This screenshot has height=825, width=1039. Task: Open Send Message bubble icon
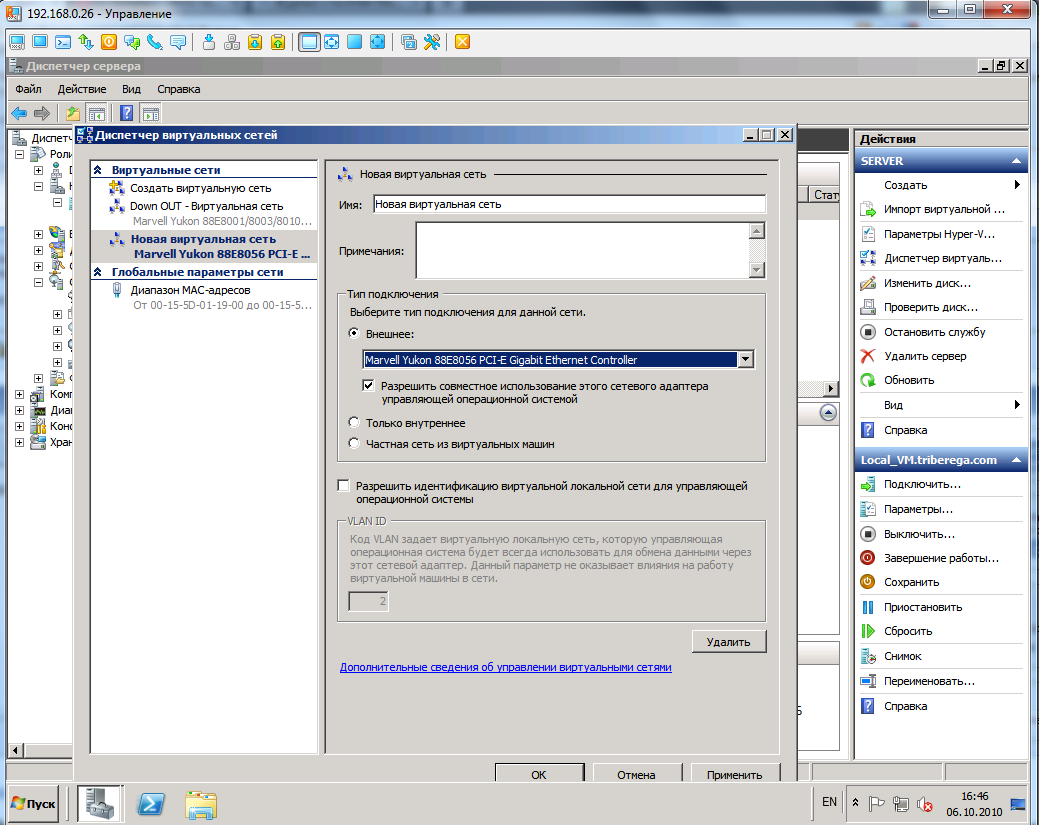coord(178,42)
